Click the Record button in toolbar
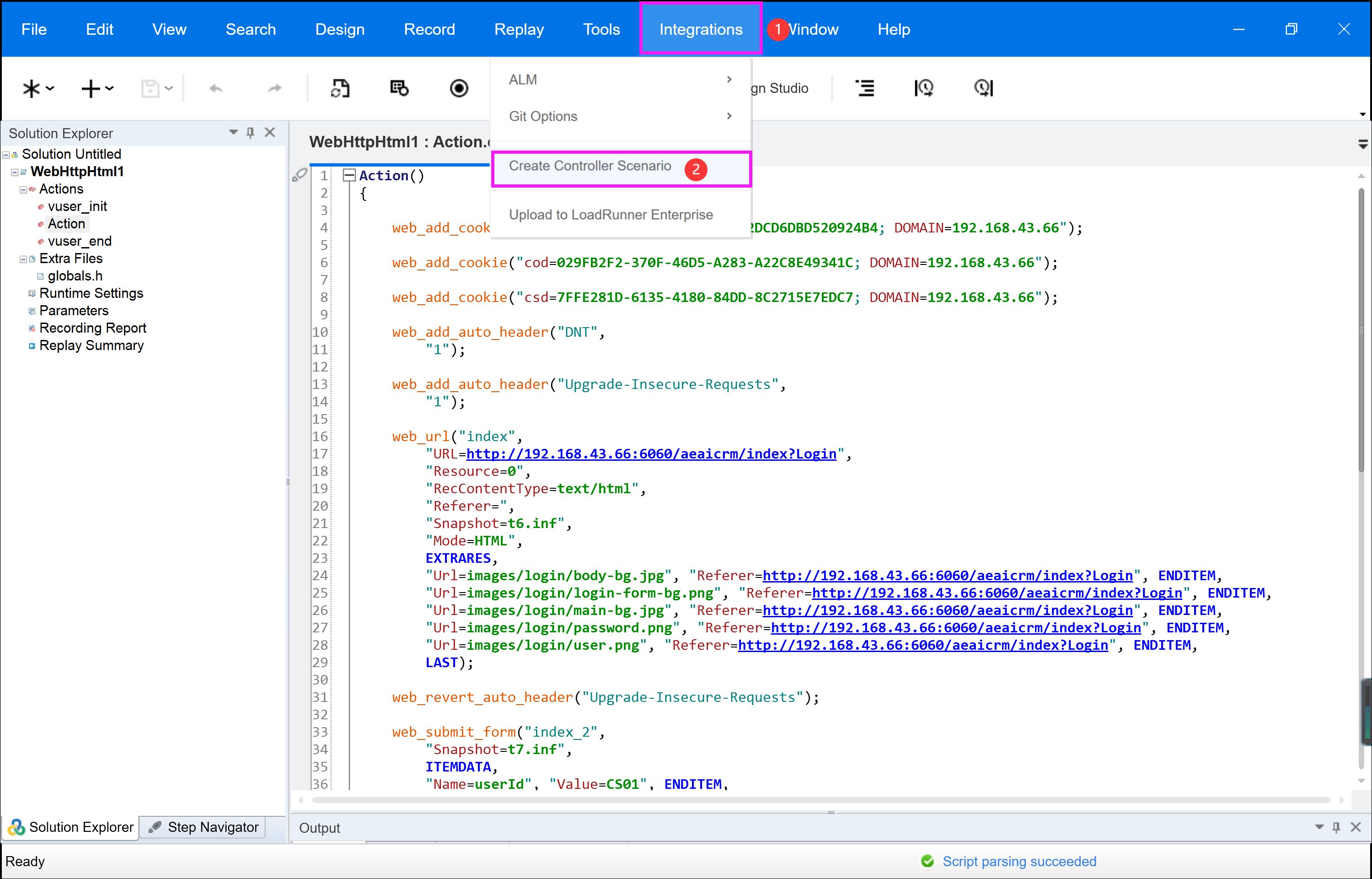This screenshot has height=879, width=1372. (459, 88)
